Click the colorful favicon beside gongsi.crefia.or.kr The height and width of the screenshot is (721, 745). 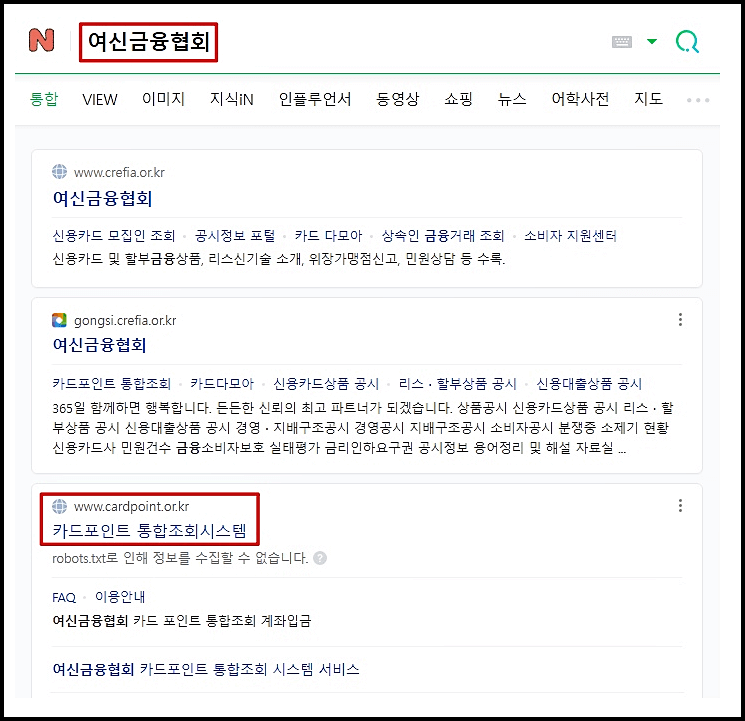tap(59, 320)
